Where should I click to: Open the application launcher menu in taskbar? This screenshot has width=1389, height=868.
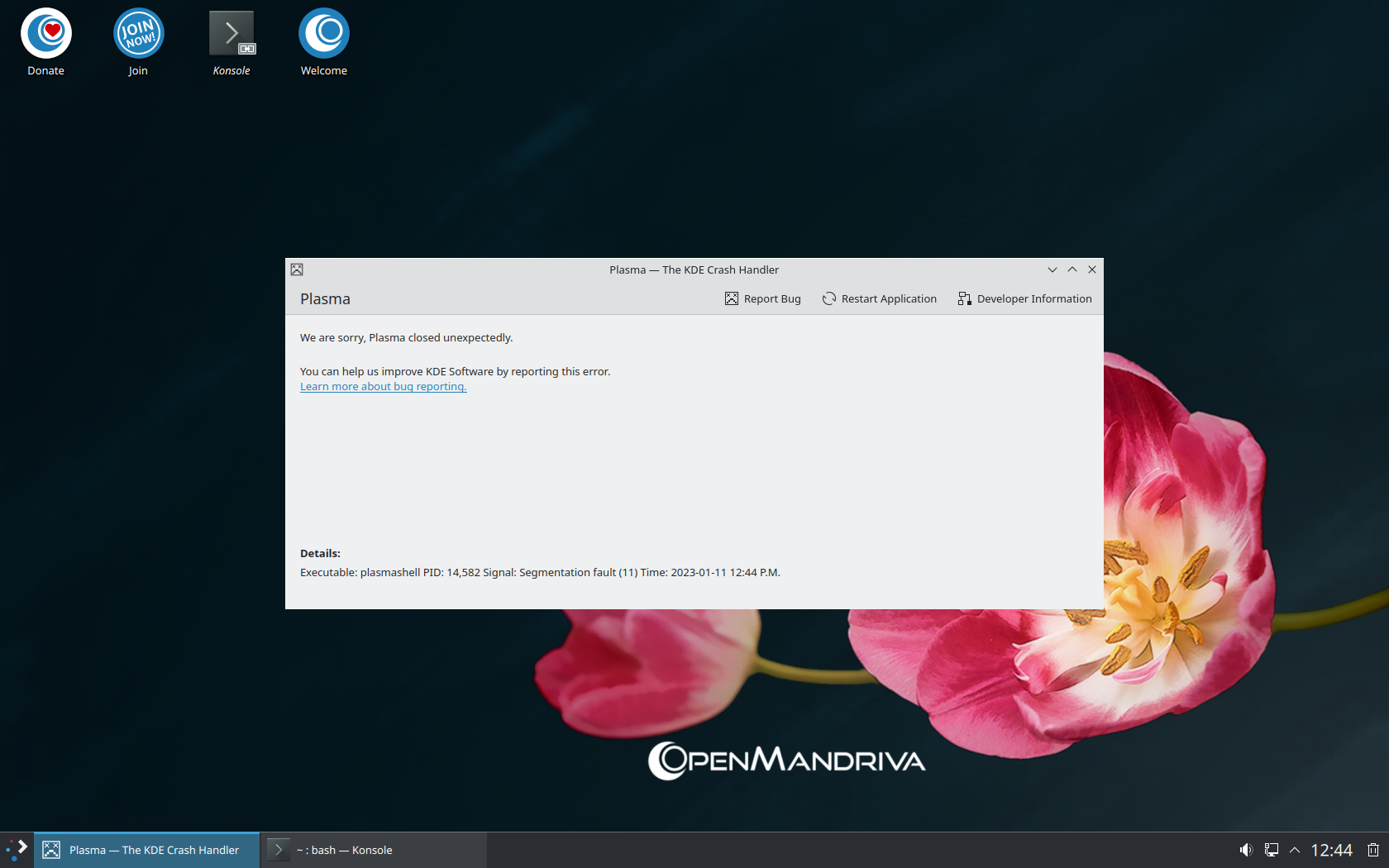click(x=17, y=850)
